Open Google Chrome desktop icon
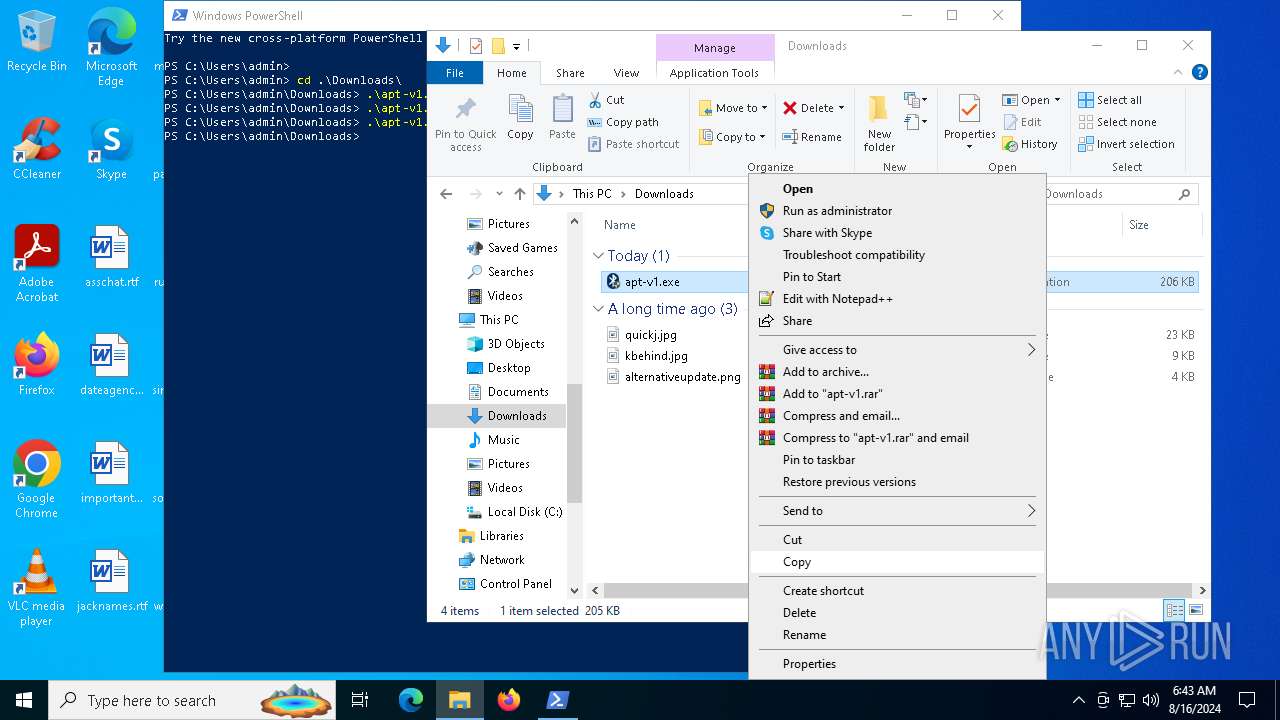The width and height of the screenshot is (1280, 720). 36,480
